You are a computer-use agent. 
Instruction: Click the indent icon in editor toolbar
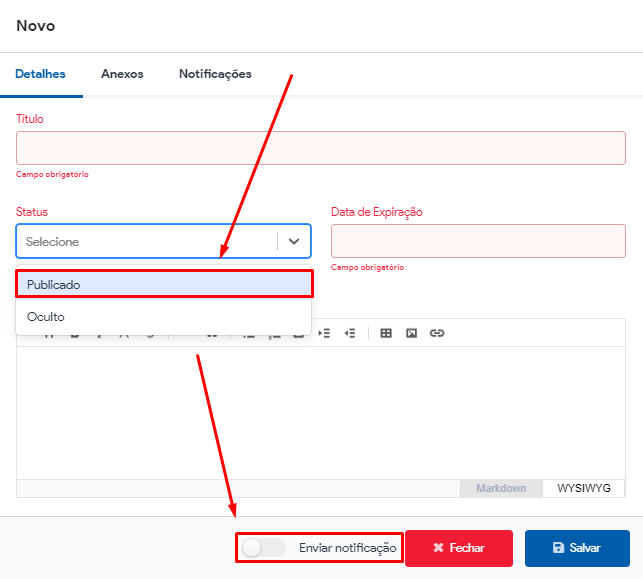324,333
